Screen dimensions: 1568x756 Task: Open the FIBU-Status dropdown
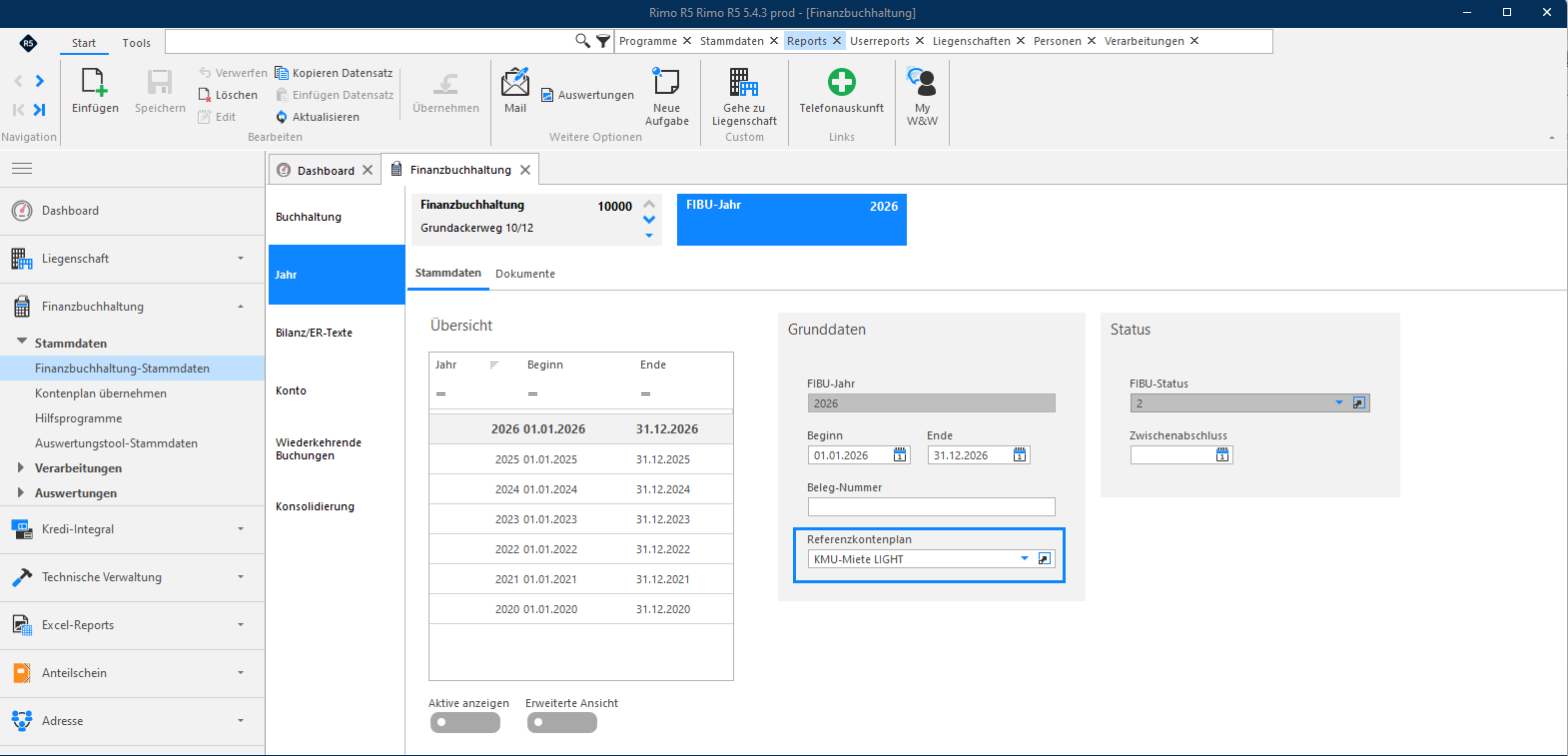click(x=1339, y=403)
